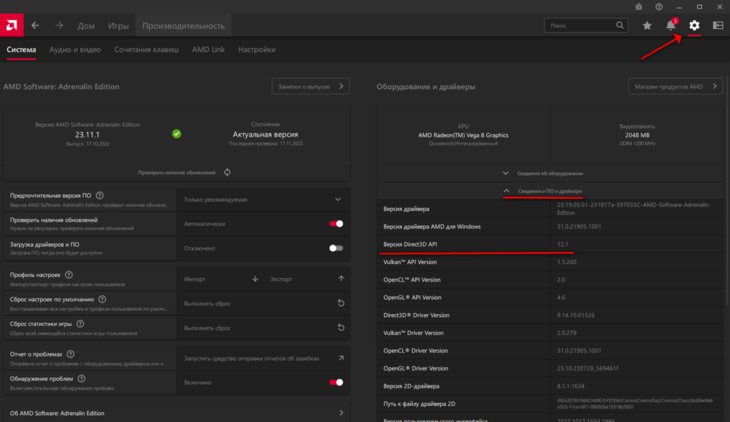Screen dimensions: 730x422
Task: Show help for Сброс статистики игры
Action: click(80, 324)
